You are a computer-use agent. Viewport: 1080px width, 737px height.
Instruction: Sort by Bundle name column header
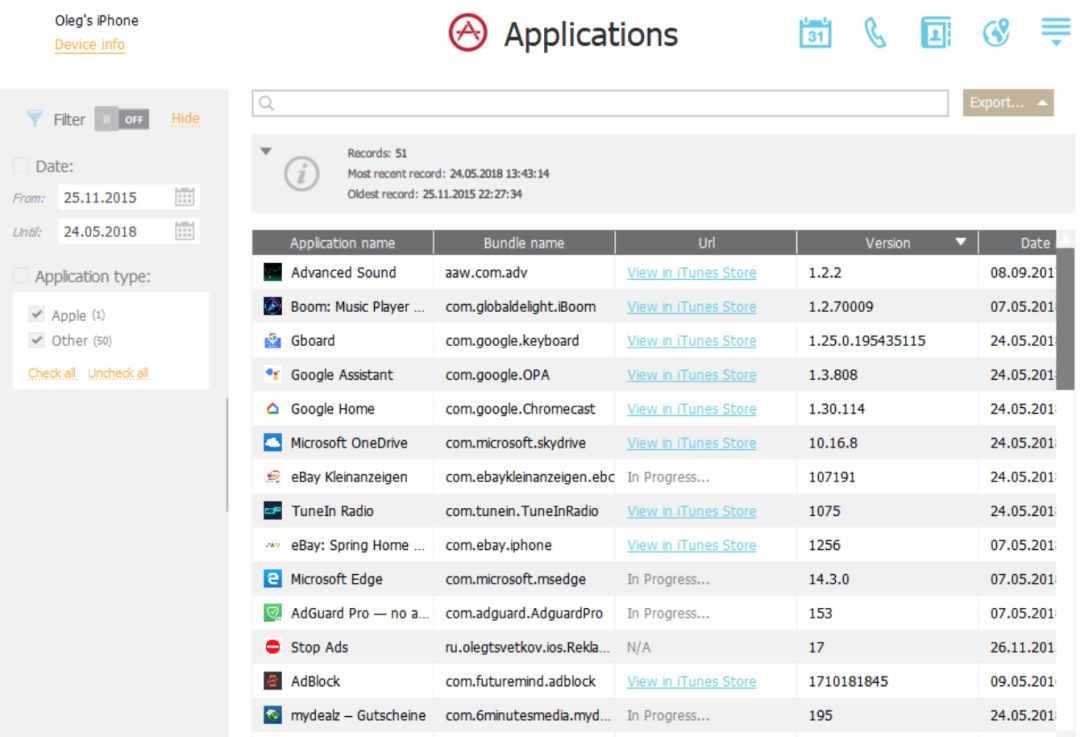[523, 242]
